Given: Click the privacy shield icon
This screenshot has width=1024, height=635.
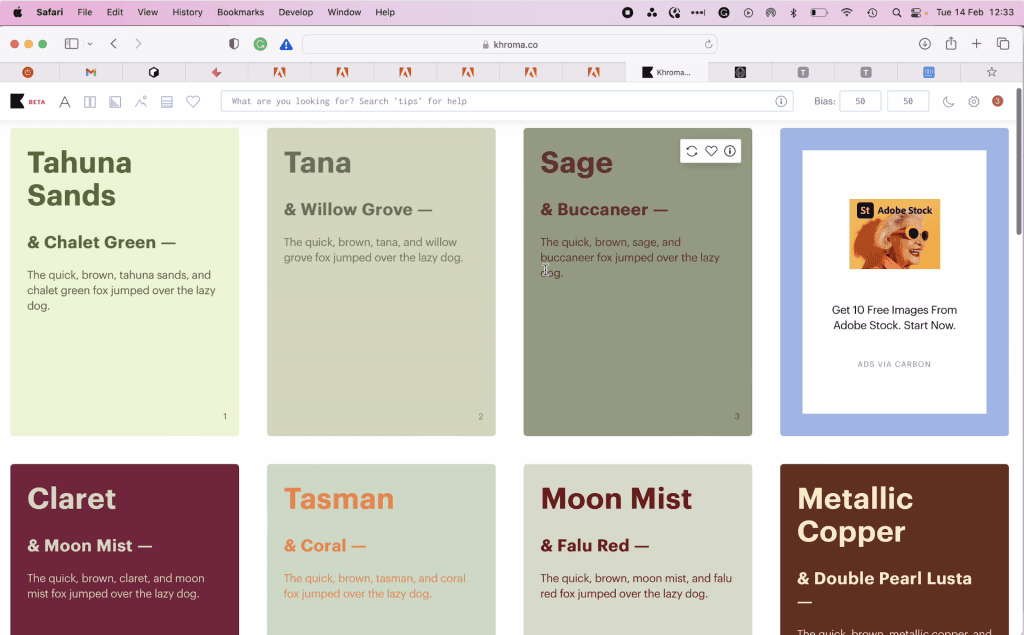Looking at the screenshot, I should [x=234, y=44].
